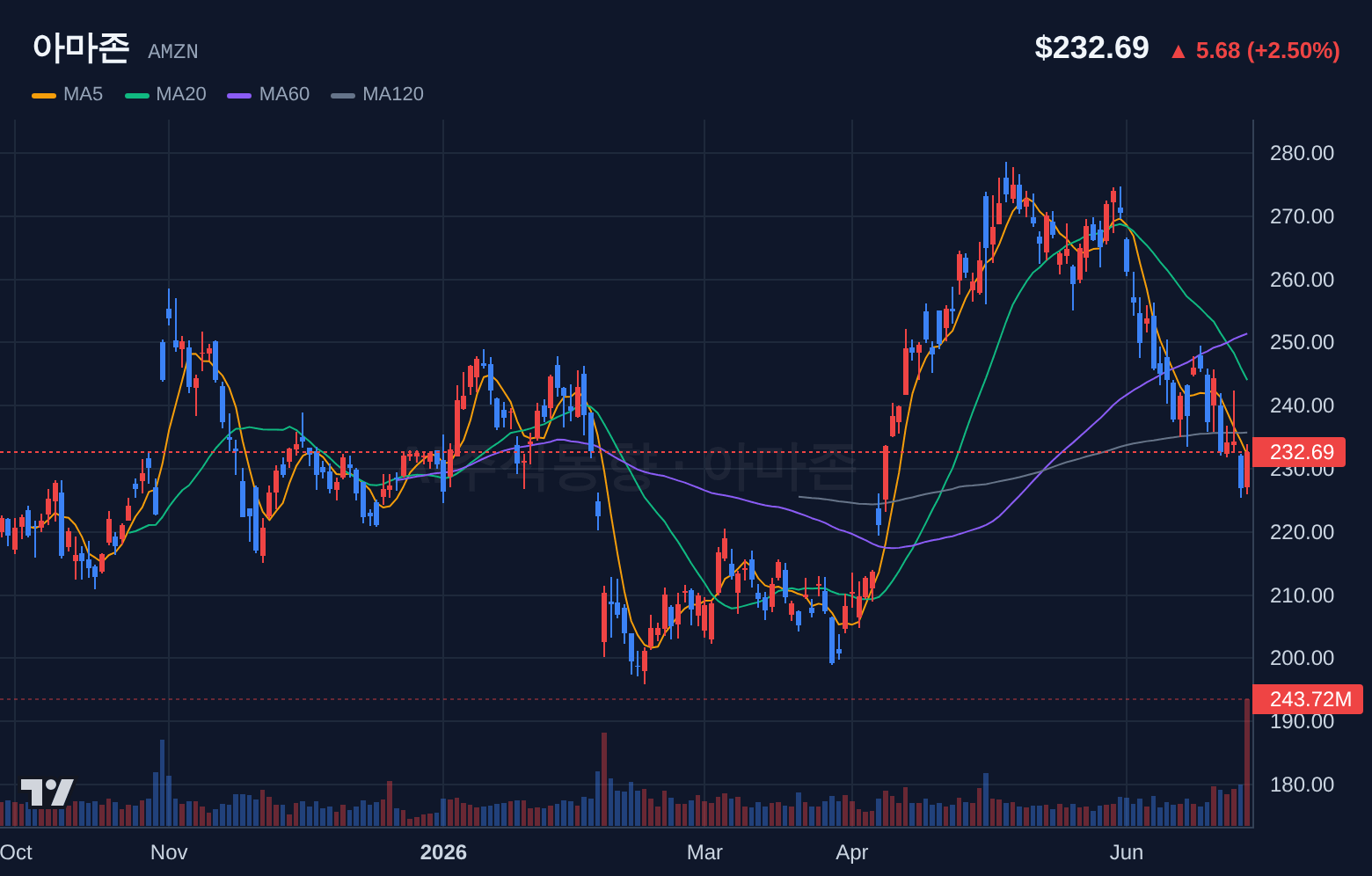Viewport: 1372px width, 876px height.
Task: Click the red up-triangle change indicator
Action: [x=1179, y=52]
